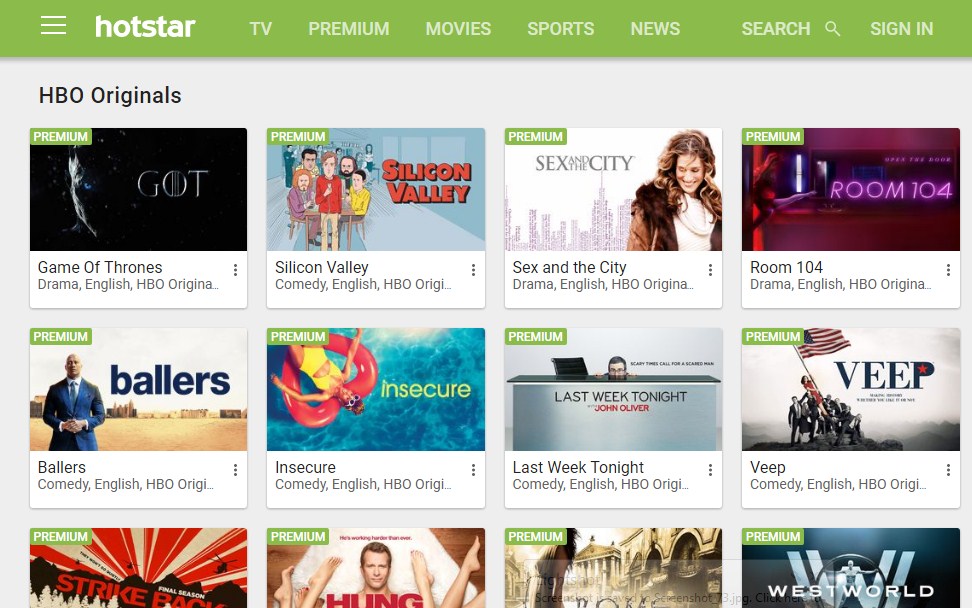Click PREMIUM badge on Veep

pyautogui.click(x=773, y=337)
